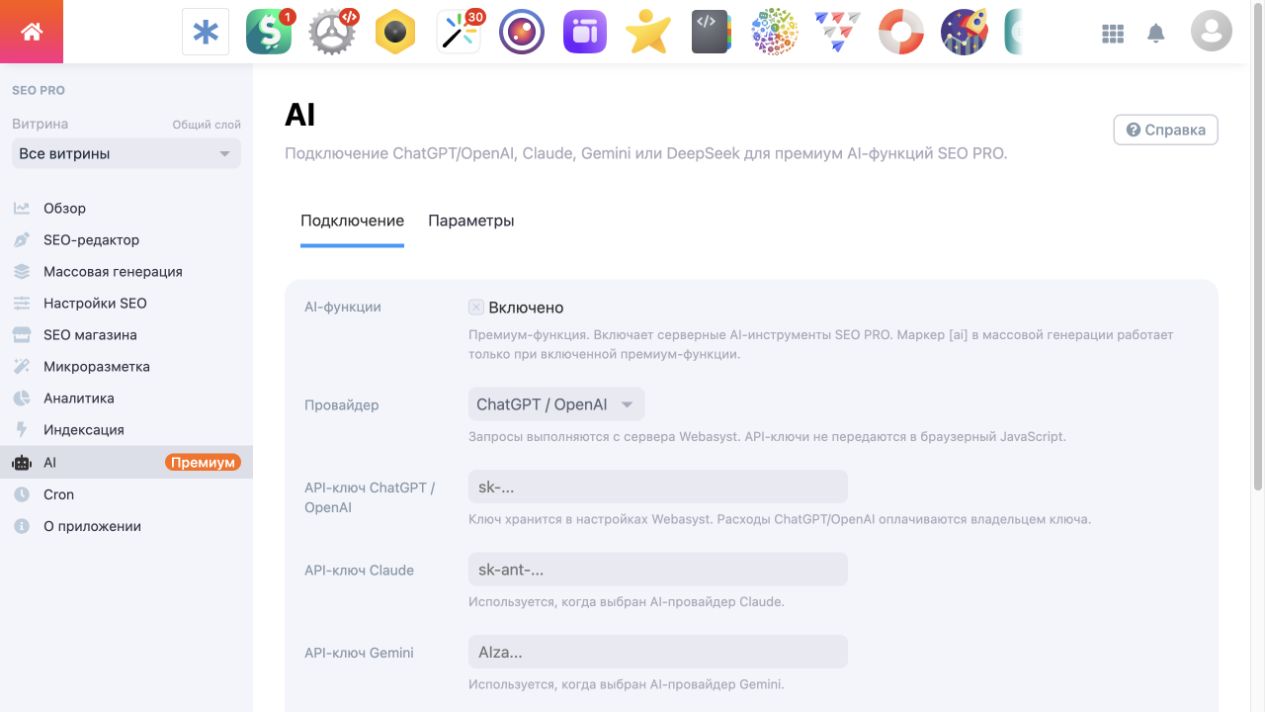Click the Премиум badge on AI item
Image resolution: width=1265 pixels, height=712 pixels.
point(203,462)
